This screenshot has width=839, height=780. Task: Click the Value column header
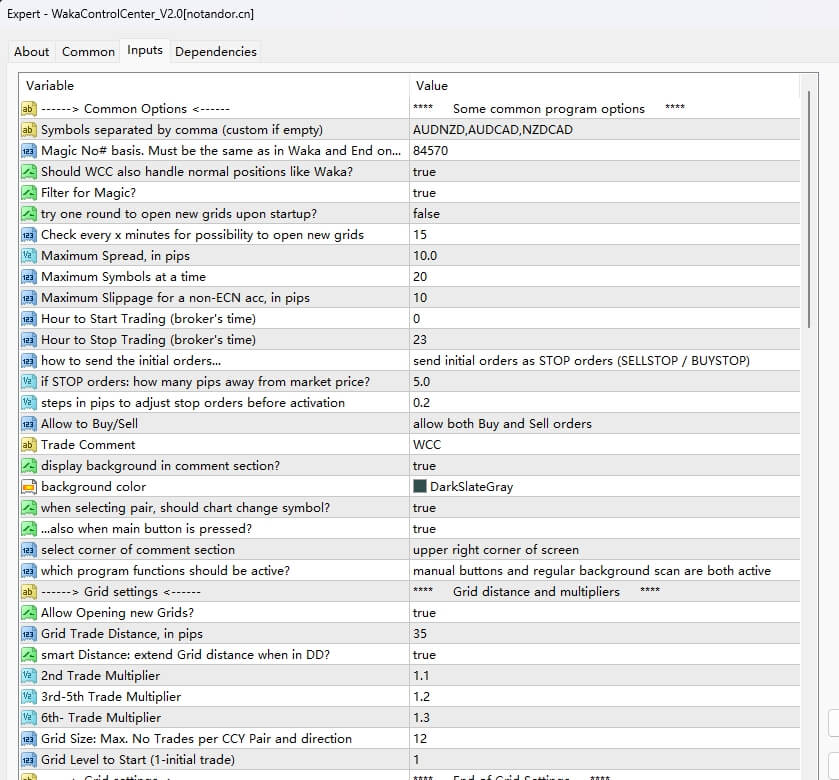432,86
